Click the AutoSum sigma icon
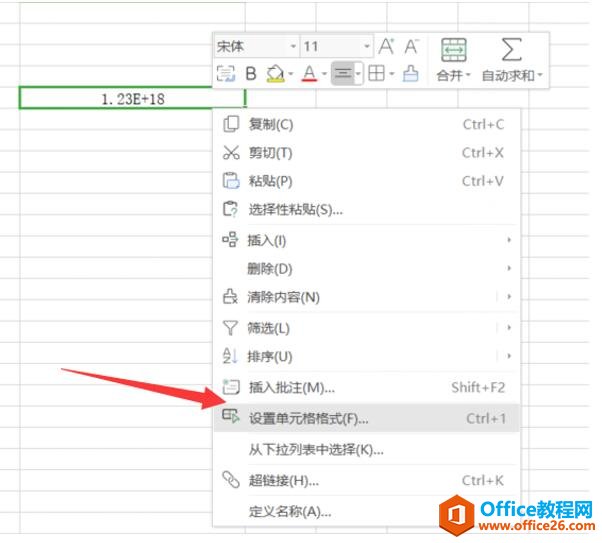This screenshot has height=543, width=602. pyautogui.click(x=512, y=50)
